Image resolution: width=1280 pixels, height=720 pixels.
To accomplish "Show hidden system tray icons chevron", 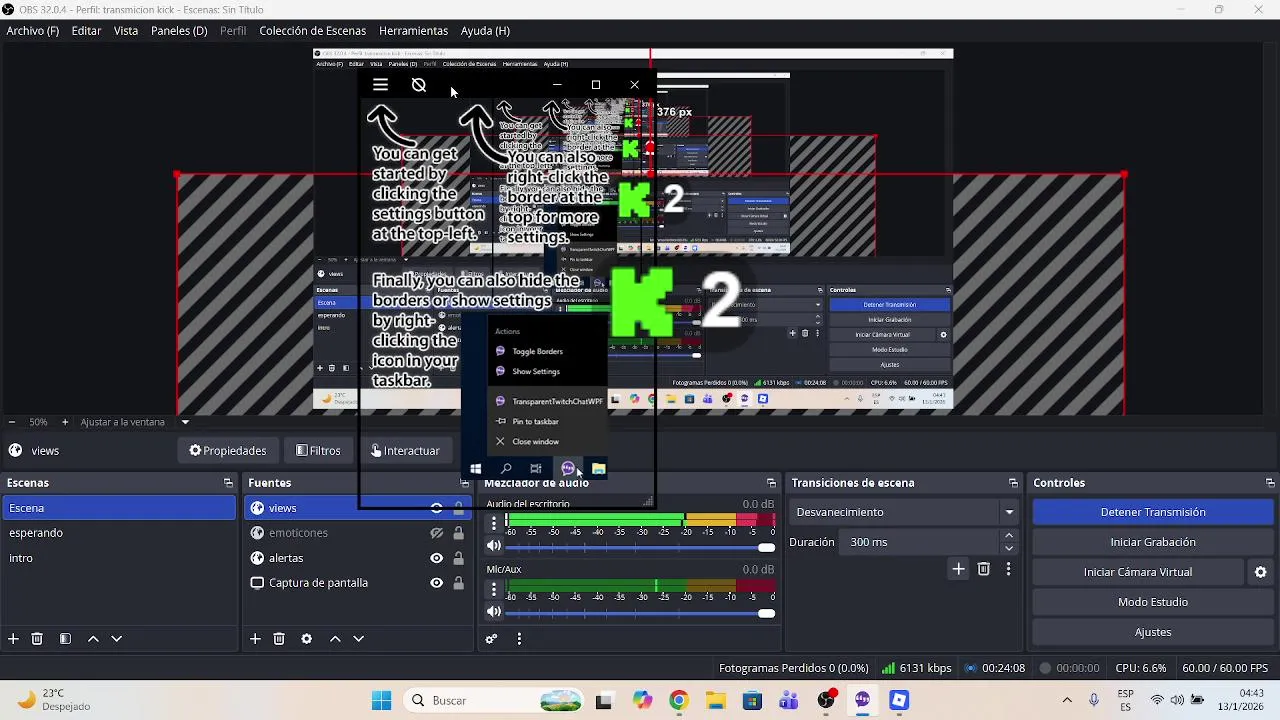I will coord(1067,701).
